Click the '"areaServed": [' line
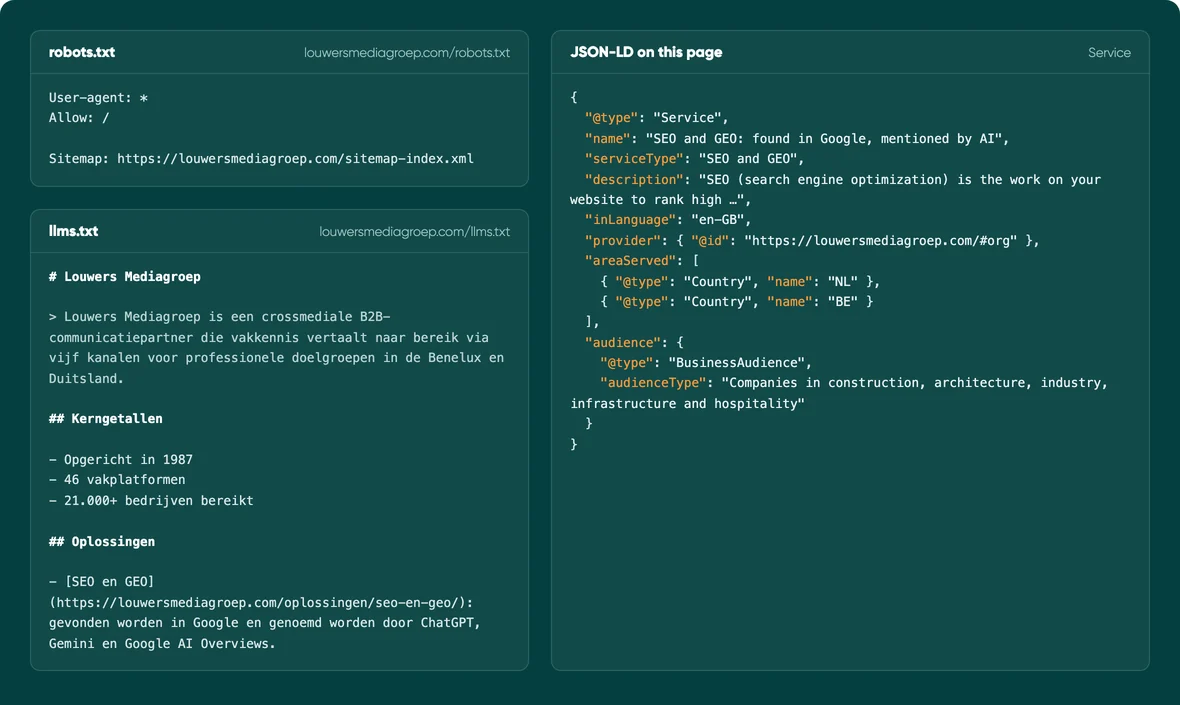 [642, 261]
